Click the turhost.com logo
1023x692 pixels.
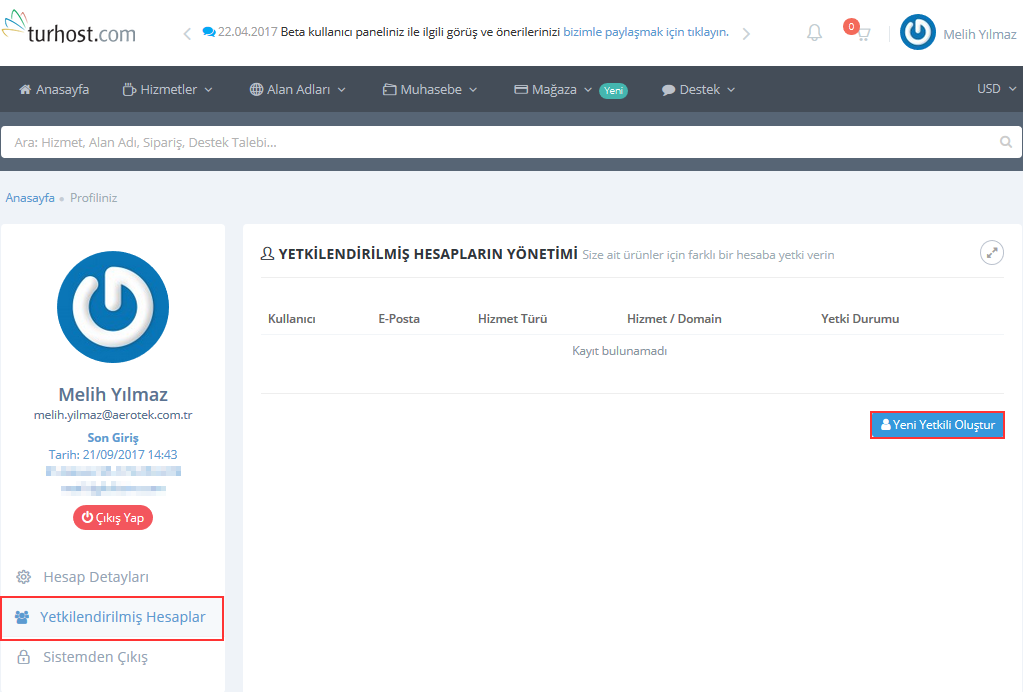[69, 32]
